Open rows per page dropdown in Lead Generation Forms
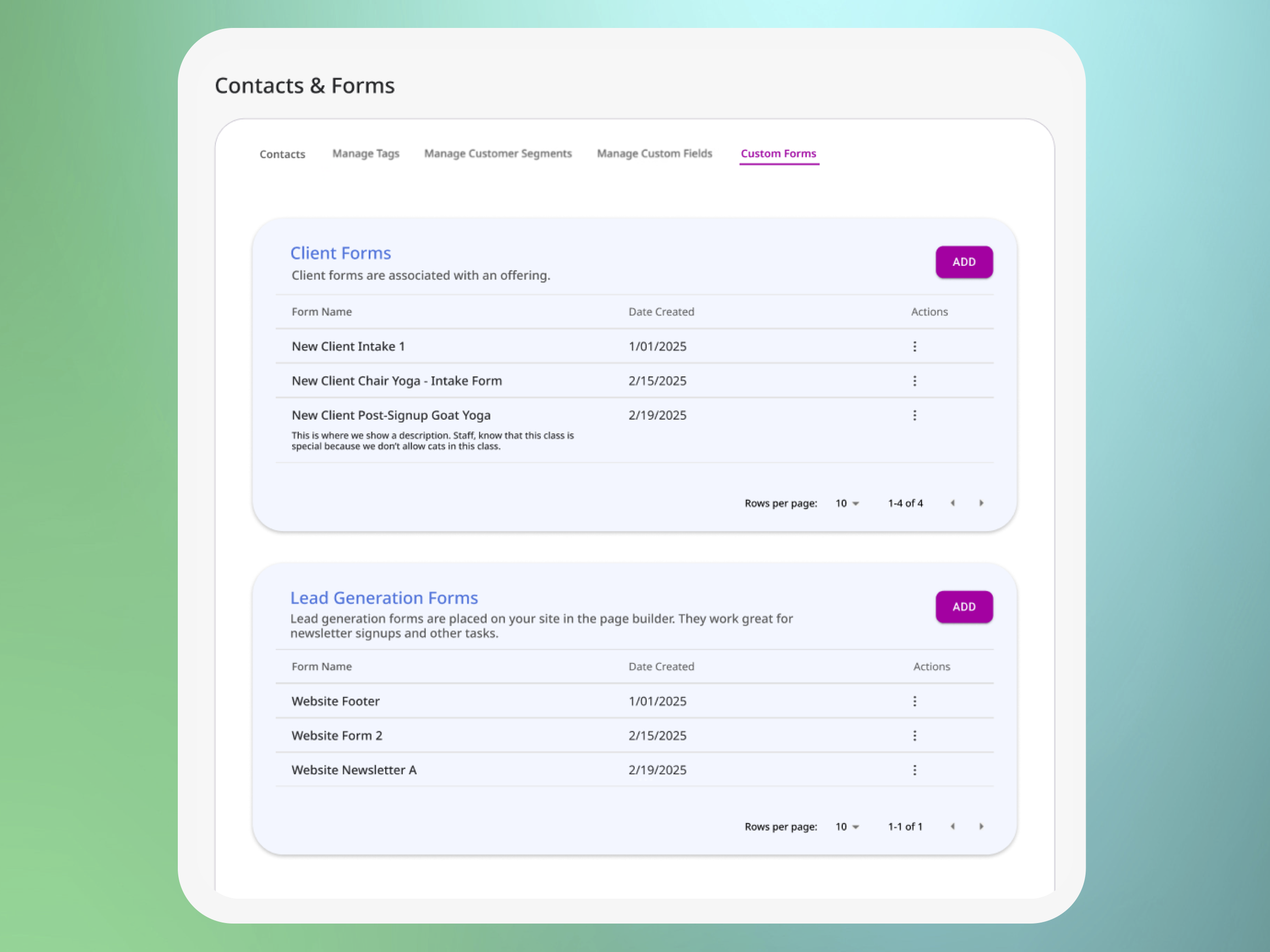 coord(846,827)
